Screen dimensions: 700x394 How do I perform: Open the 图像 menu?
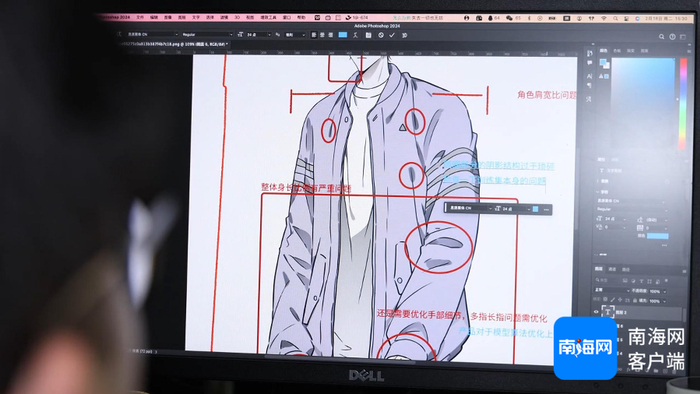[x=168, y=17]
